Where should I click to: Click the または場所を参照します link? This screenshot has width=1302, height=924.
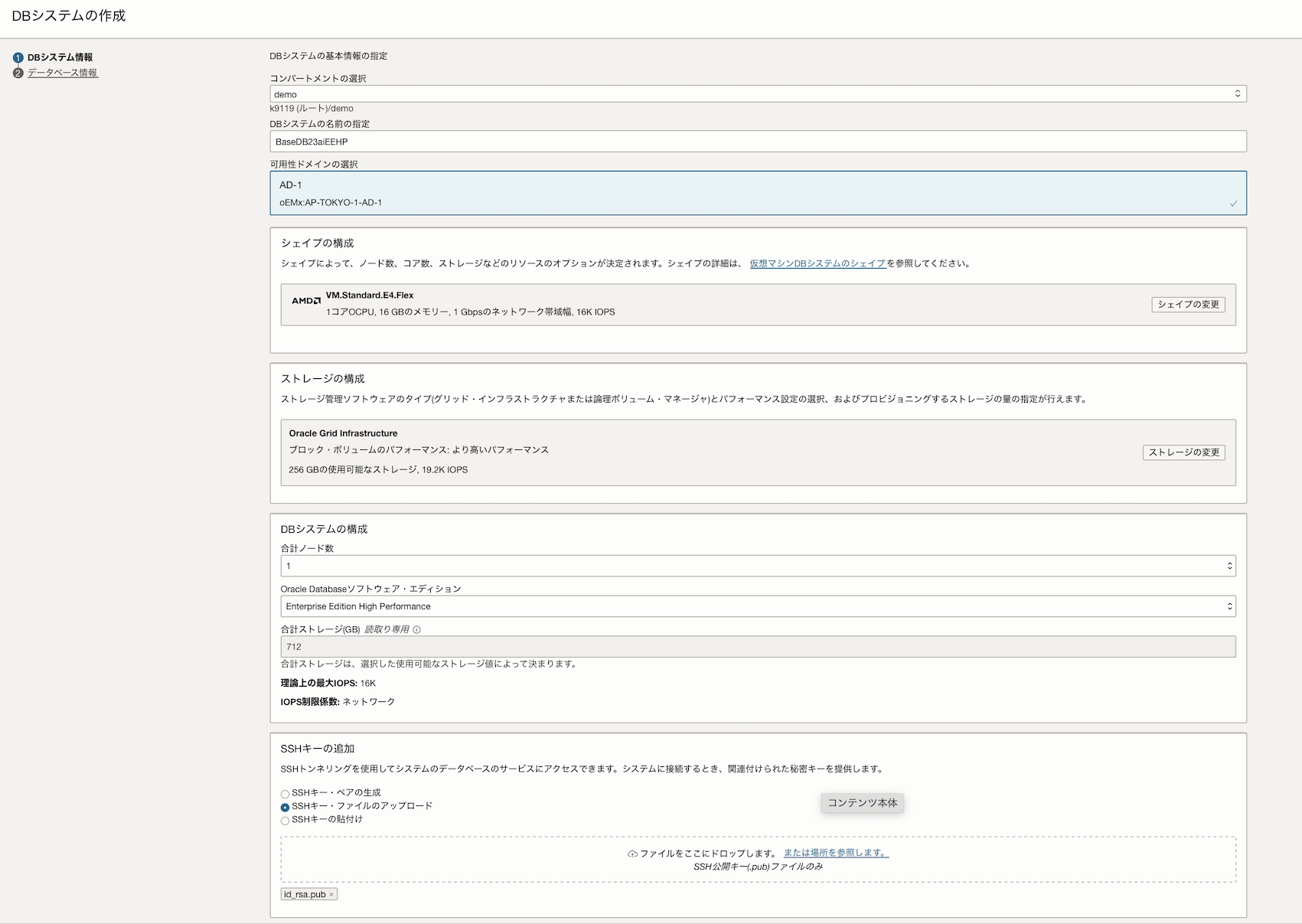[x=836, y=853]
